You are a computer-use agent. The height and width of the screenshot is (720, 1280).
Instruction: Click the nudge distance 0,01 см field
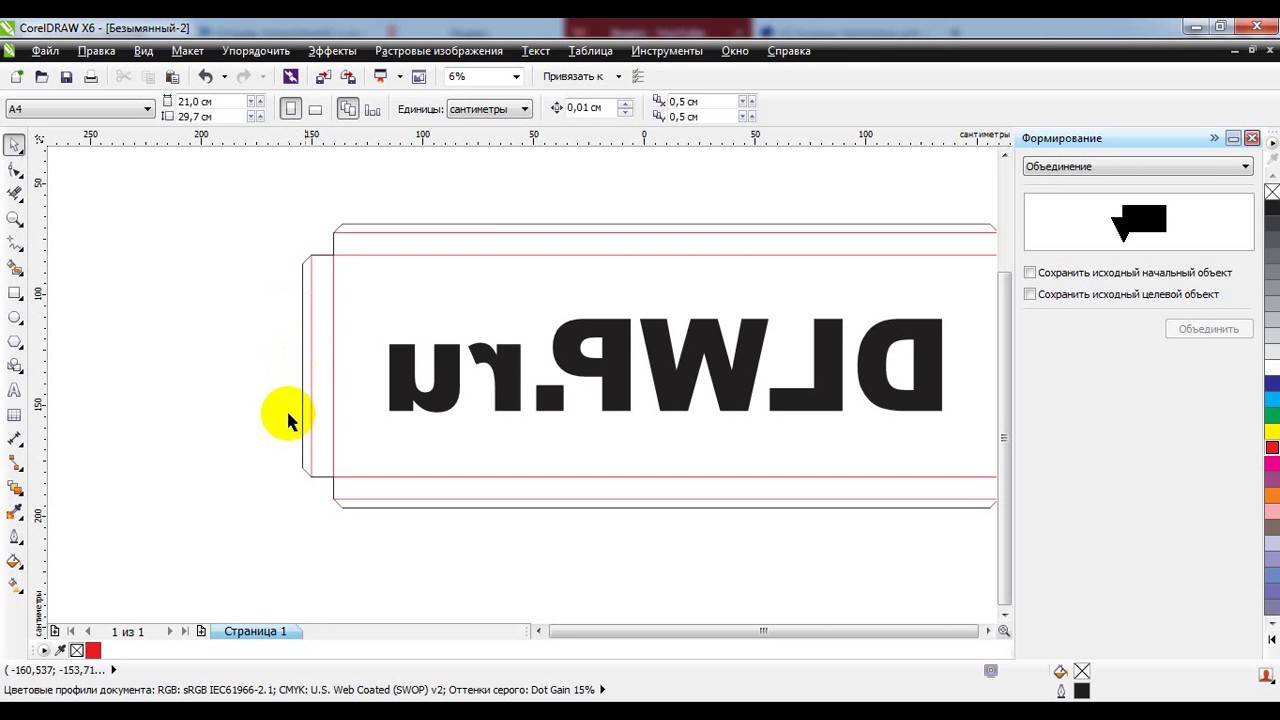[x=591, y=108]
